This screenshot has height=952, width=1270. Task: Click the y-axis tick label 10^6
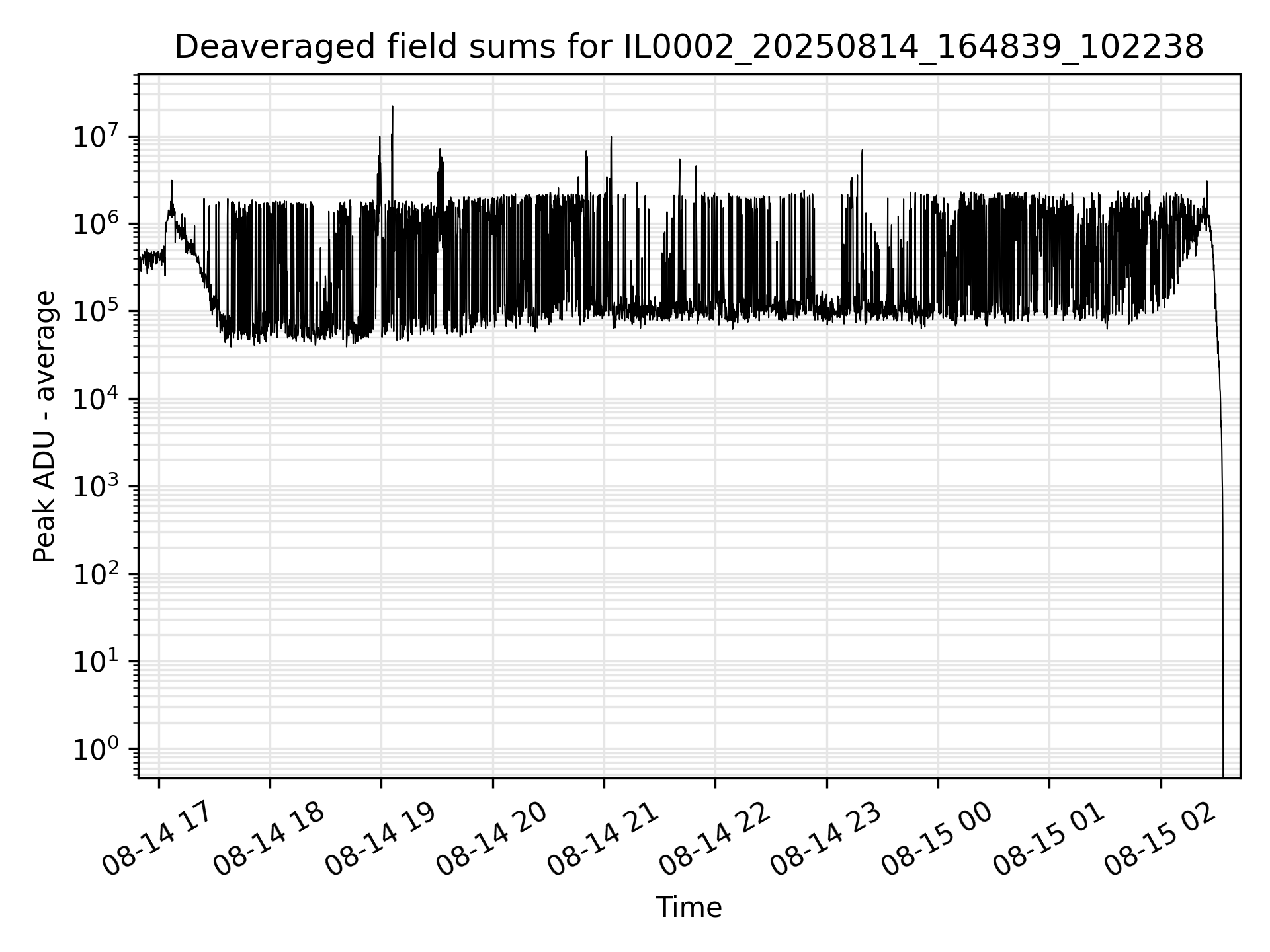pyautogui.click(x=97, y=224)
